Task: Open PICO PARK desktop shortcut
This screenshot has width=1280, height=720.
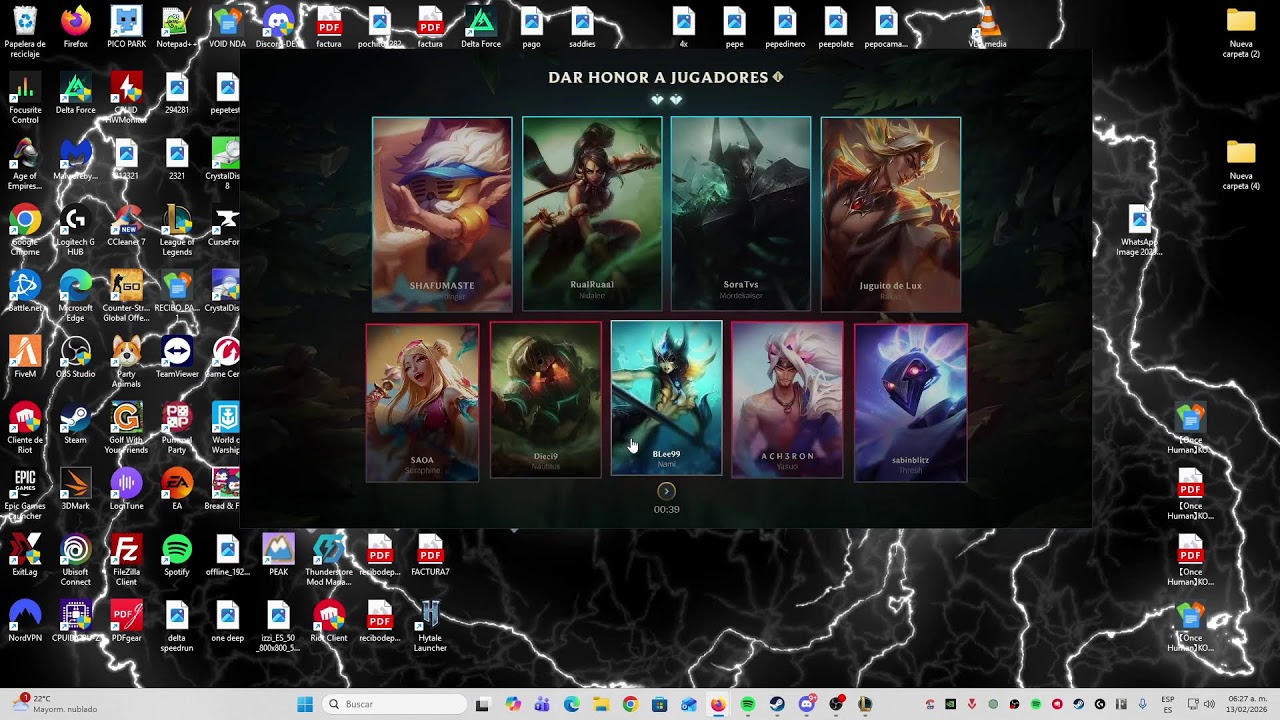Action: coord(126,28)
